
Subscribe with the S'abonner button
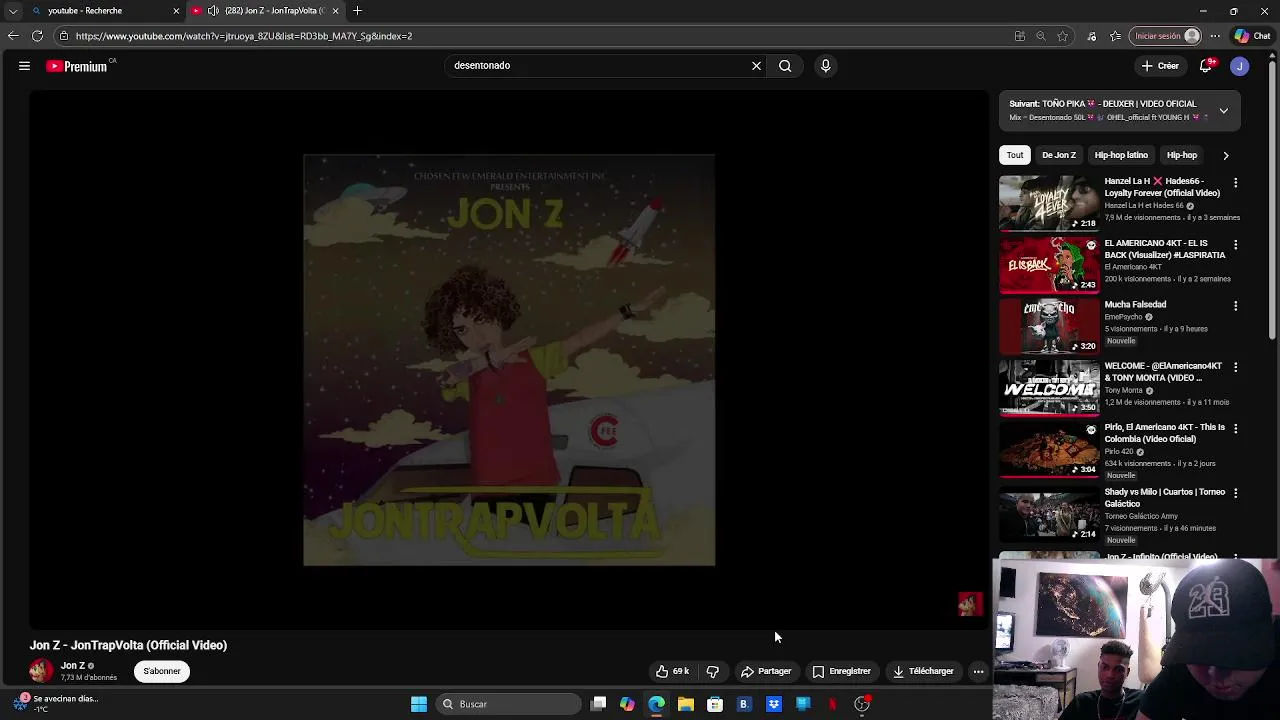[x=162, y=671]
